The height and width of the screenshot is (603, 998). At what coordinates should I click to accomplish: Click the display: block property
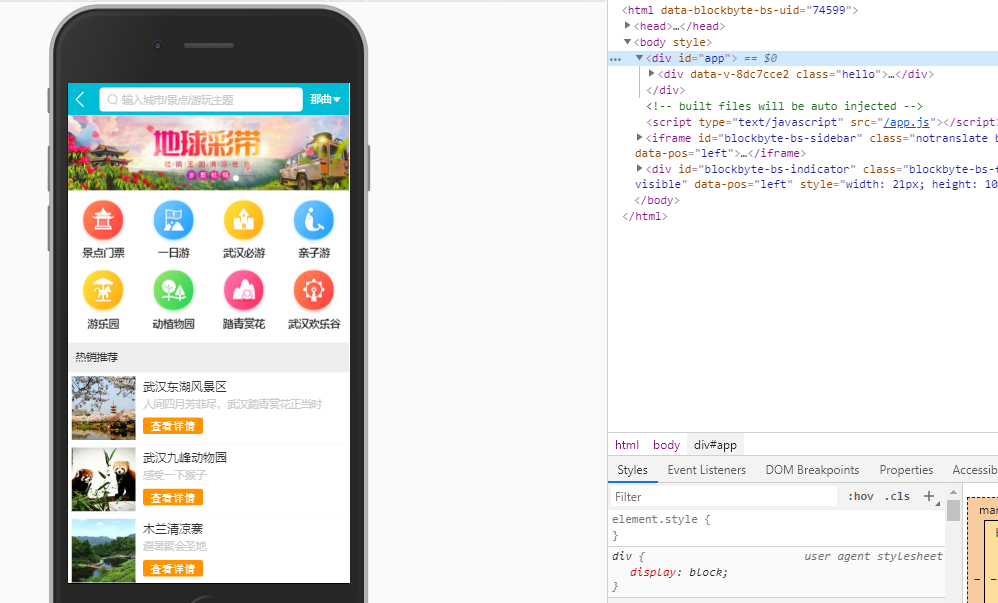678,572
